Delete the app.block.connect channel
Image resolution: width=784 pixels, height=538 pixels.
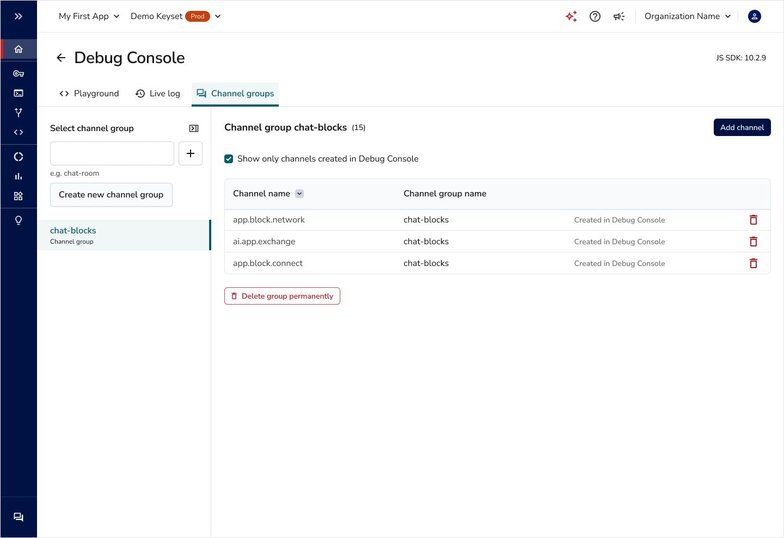coord(754,264)
